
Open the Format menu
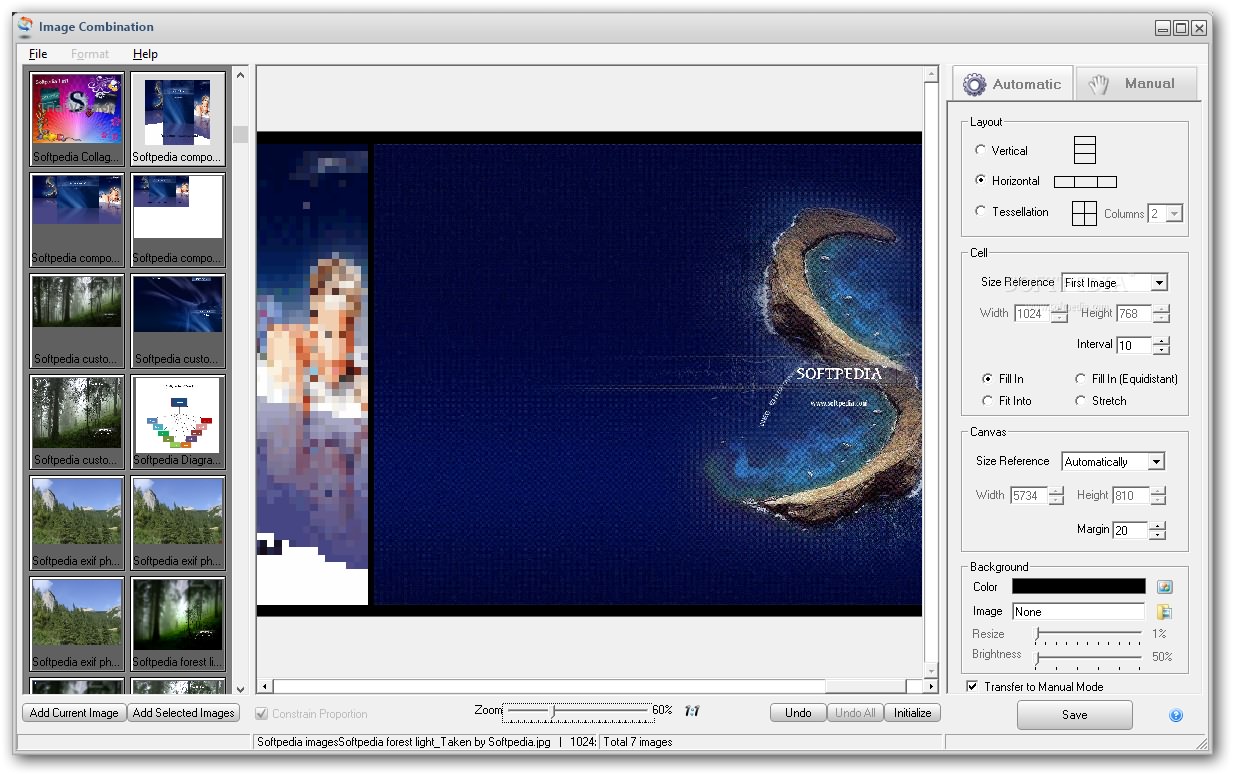point(90,54)
